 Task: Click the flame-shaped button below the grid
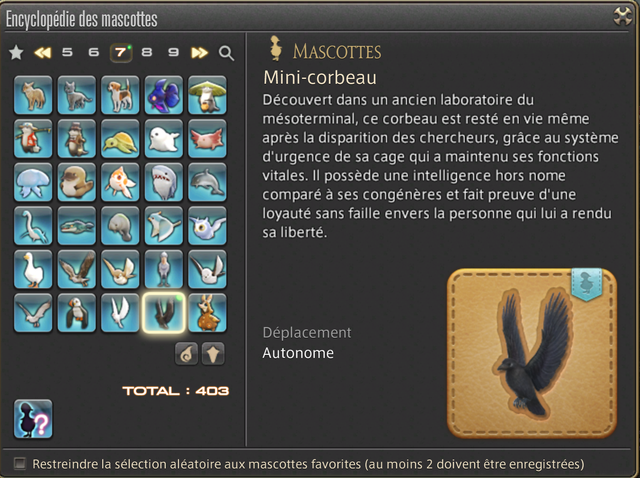coord(187,353)
